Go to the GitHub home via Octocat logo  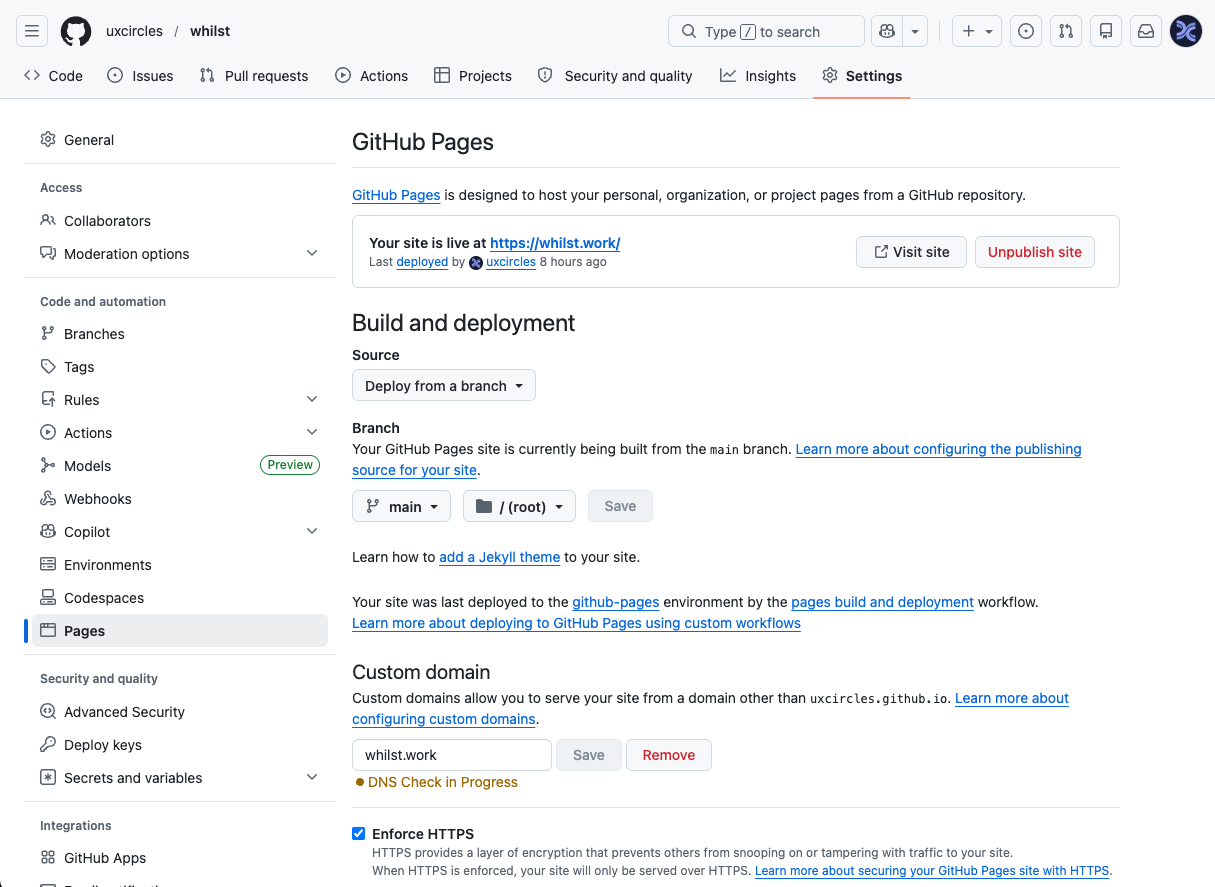pos(76,31)
